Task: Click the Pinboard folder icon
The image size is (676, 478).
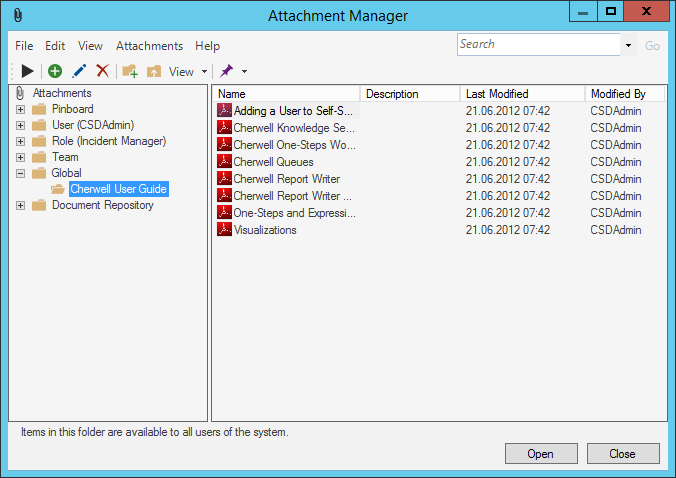Action: (39, 109)
